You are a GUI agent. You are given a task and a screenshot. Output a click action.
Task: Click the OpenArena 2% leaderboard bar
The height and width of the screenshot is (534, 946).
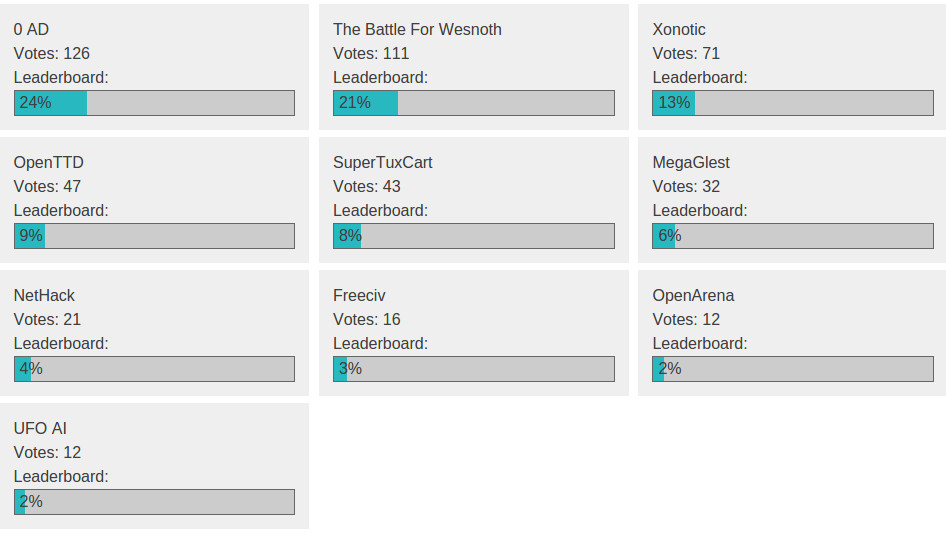click(x=793, y=369)
